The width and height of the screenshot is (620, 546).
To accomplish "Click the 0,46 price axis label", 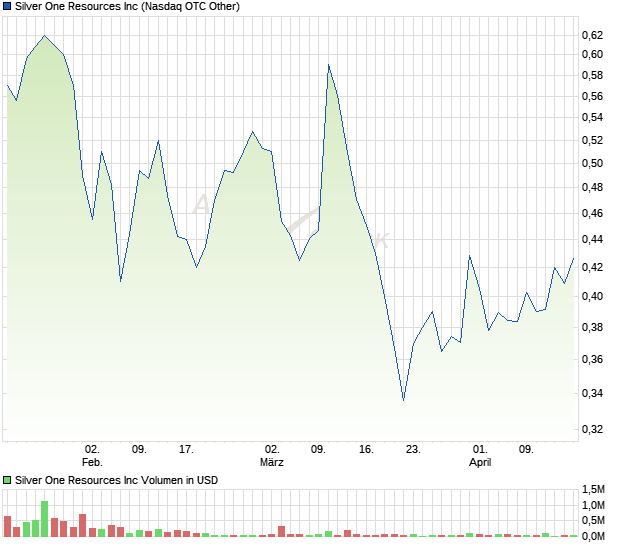I will tap(592, 213).
